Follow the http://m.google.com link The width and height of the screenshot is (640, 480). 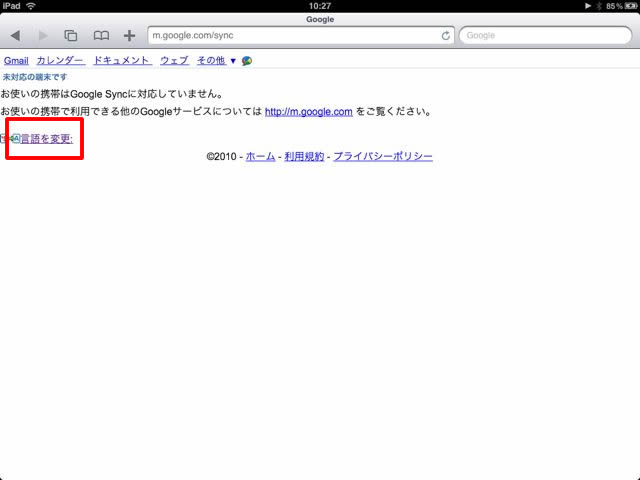pos(309,111)
